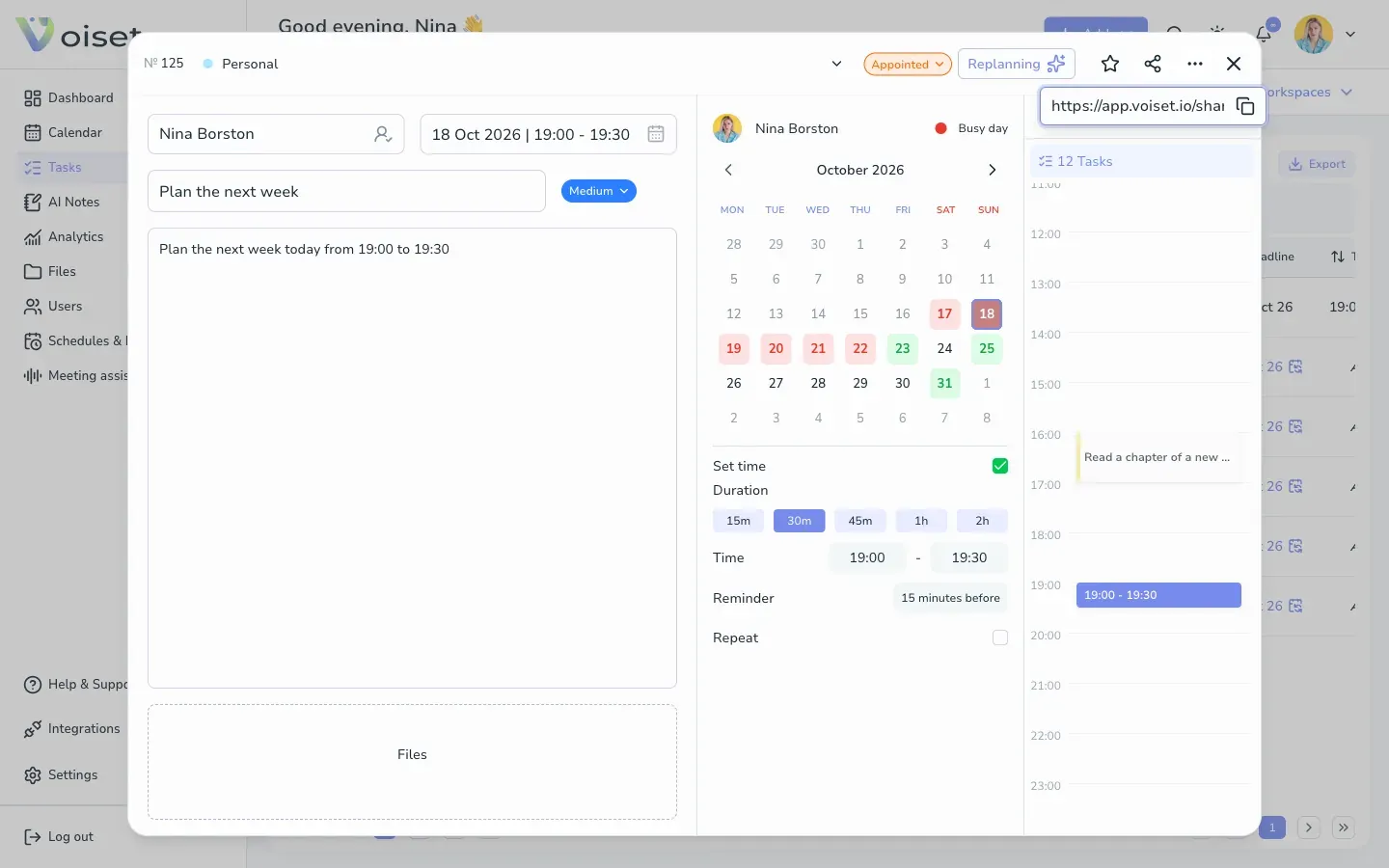Select the 45m duration option
The height and width of the screenshot is (868, 1389).
point(860,521)
